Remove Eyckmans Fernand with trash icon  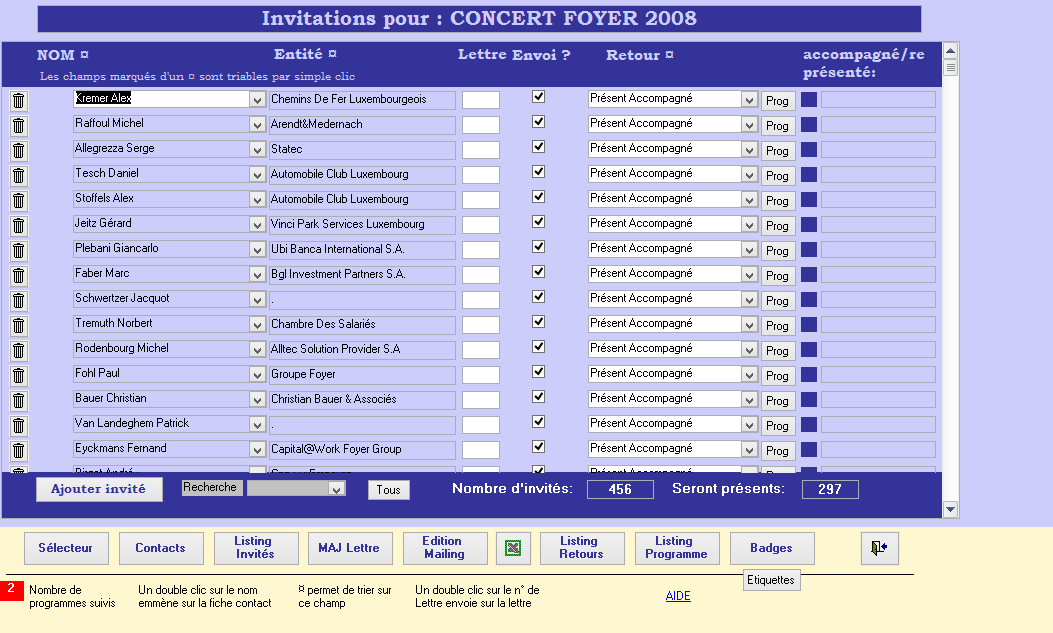click(19, 450)
